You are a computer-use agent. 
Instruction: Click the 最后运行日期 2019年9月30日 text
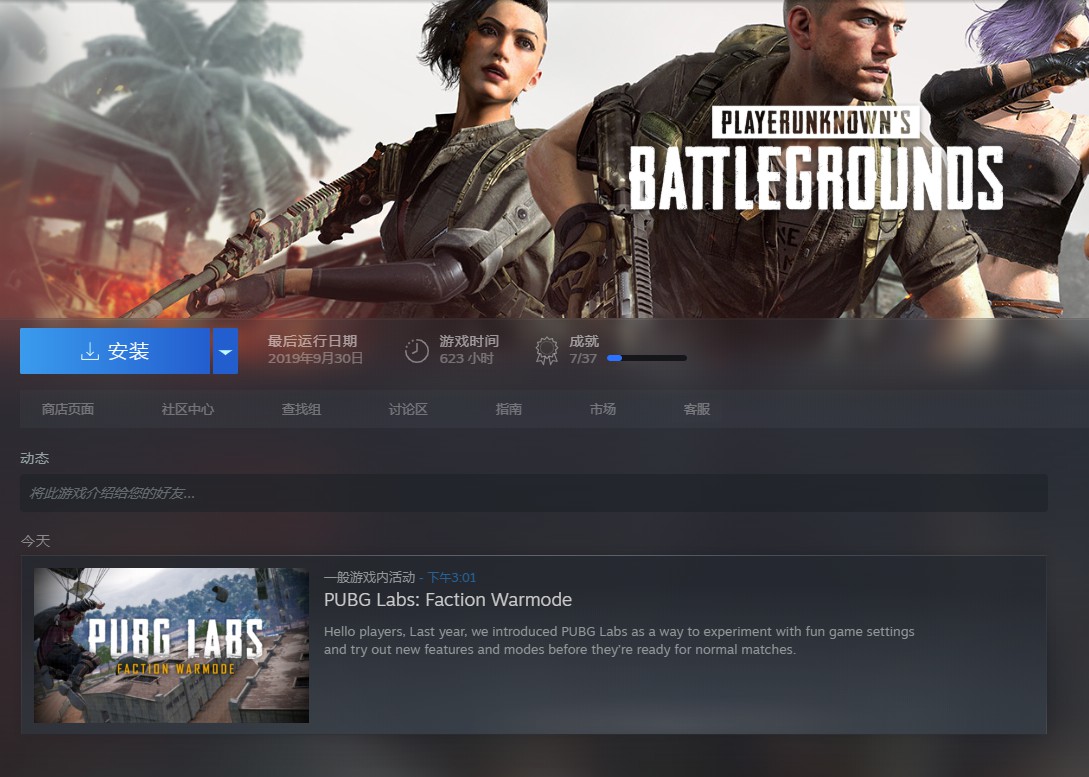pyautogui.click(x=315, y=350)
